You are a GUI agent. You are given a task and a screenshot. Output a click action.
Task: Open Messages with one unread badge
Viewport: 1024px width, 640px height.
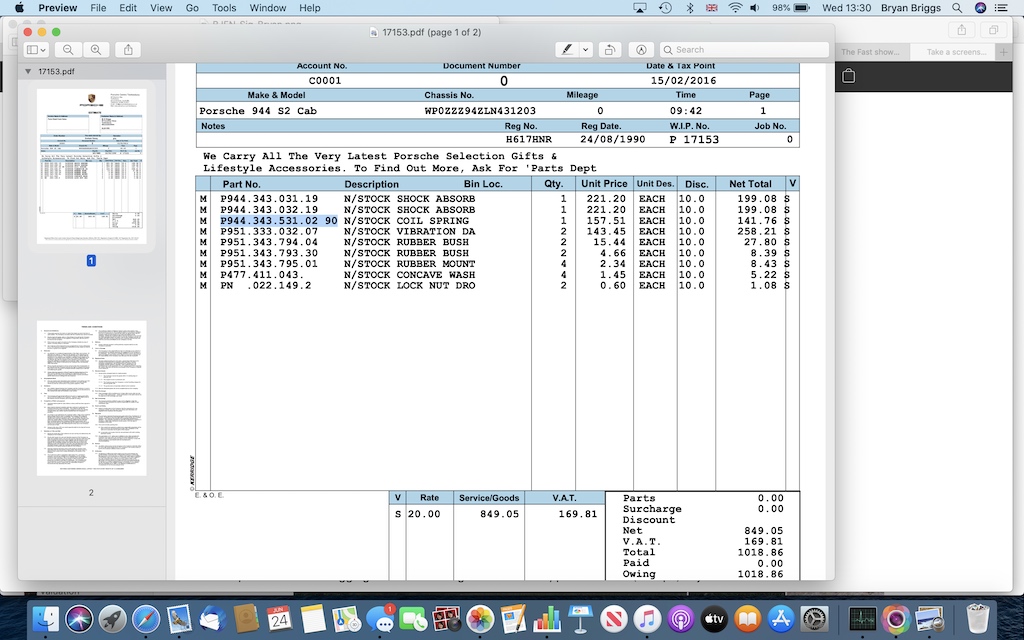[x=380, y=618]
